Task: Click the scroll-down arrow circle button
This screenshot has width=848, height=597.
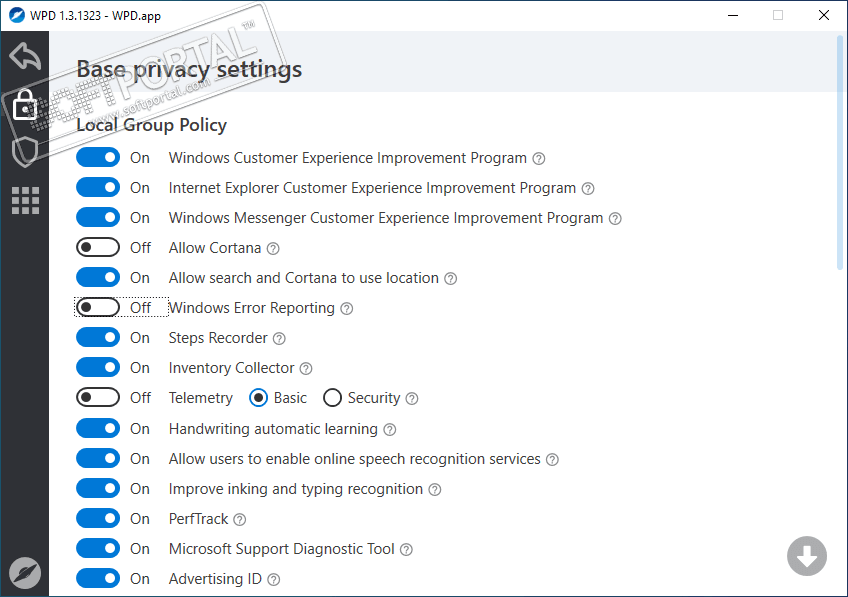Action: [x=806, y=556]
